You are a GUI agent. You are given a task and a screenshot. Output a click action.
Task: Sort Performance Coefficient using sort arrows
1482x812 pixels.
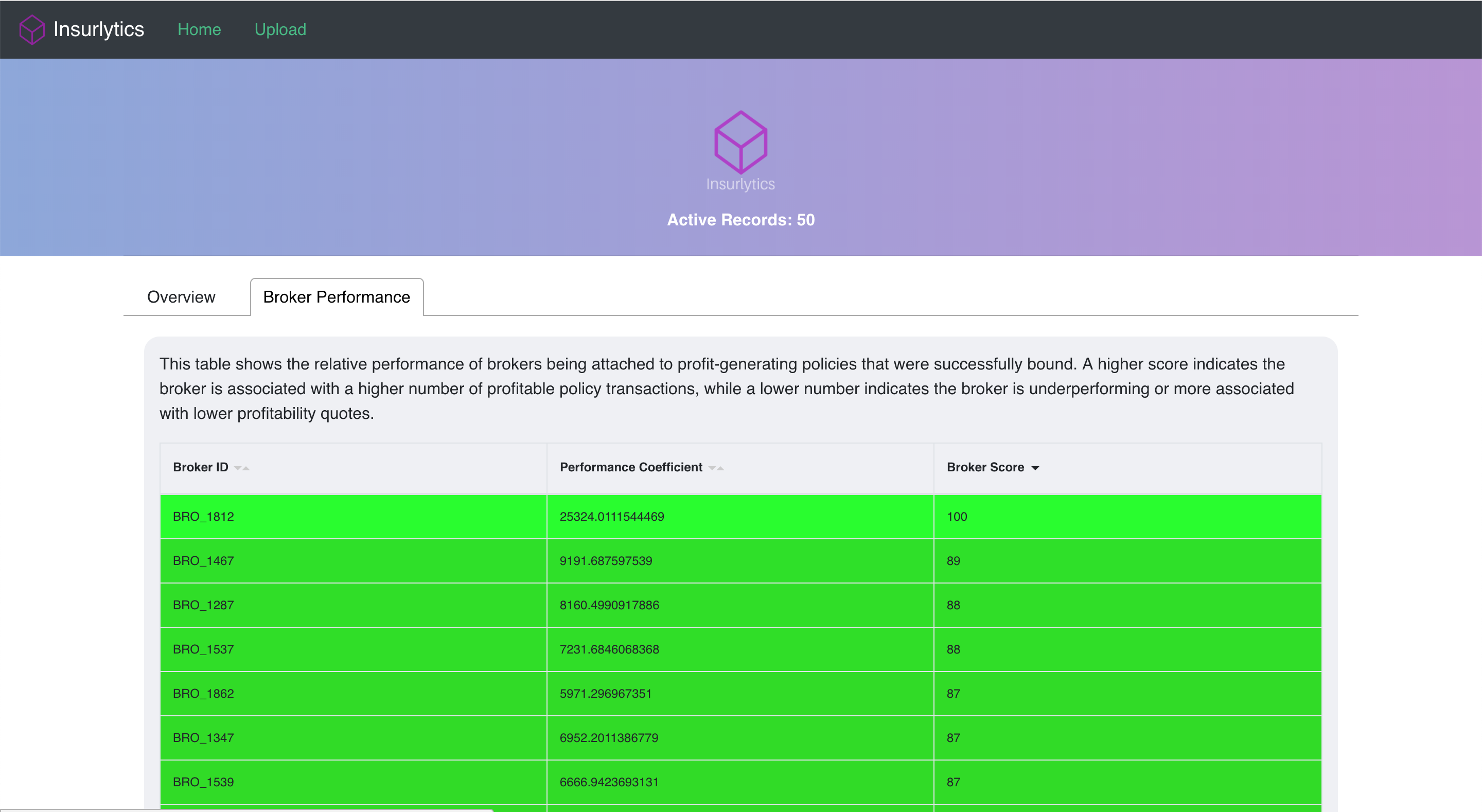(716, 468)
